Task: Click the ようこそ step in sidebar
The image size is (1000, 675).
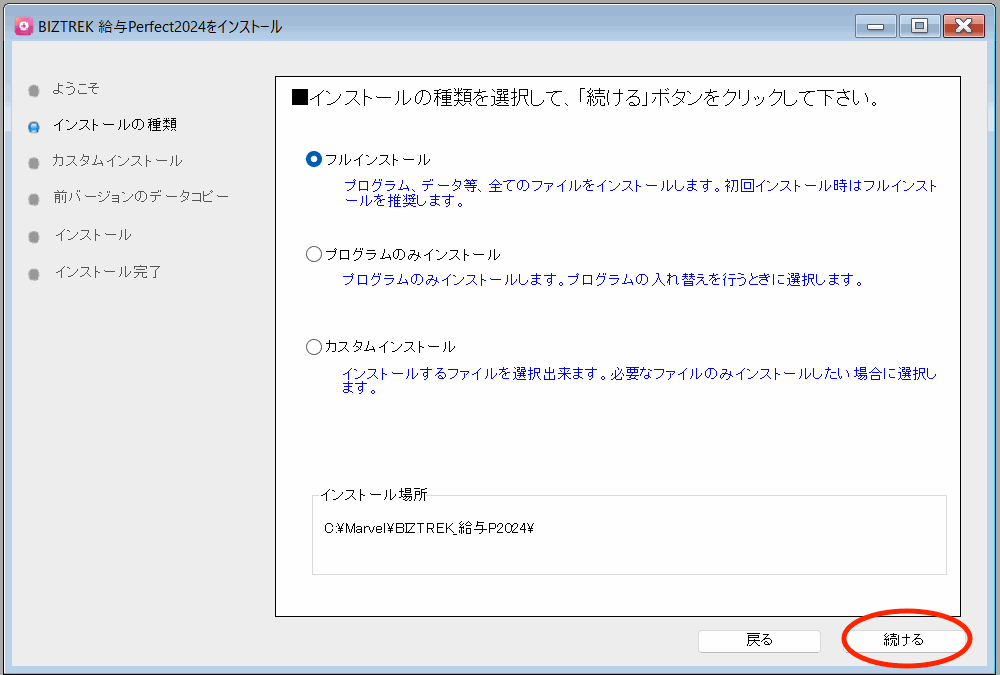Action: tap(75, 88)
